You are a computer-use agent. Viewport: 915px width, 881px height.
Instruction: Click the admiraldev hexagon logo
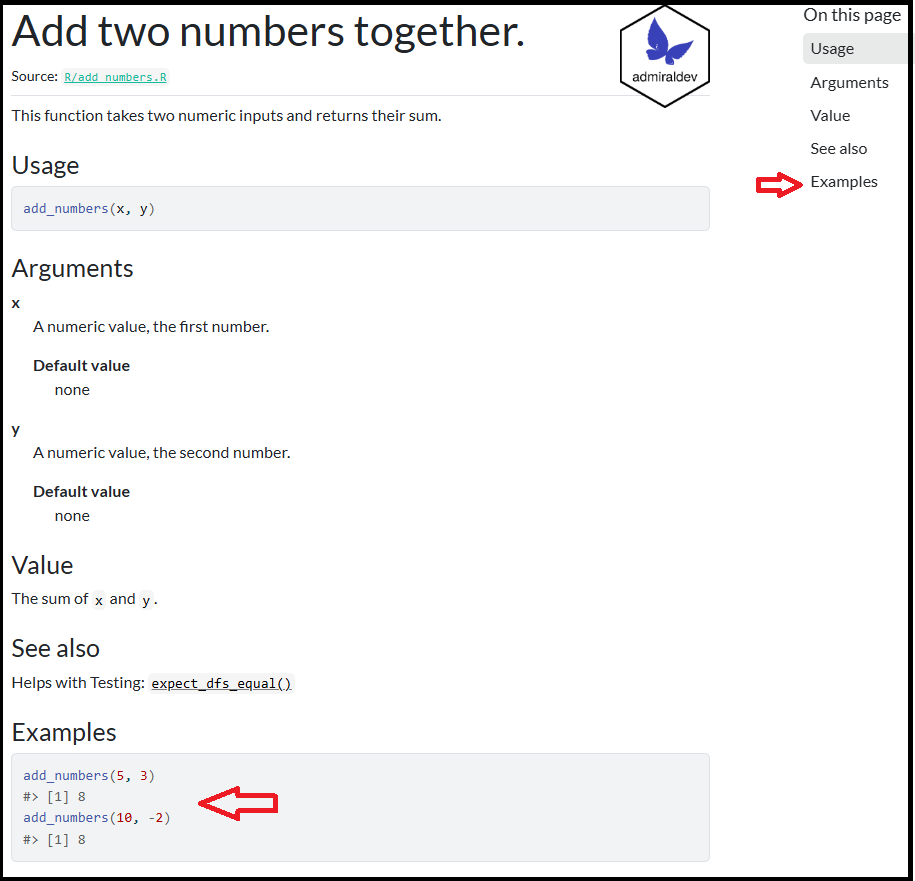665,56
